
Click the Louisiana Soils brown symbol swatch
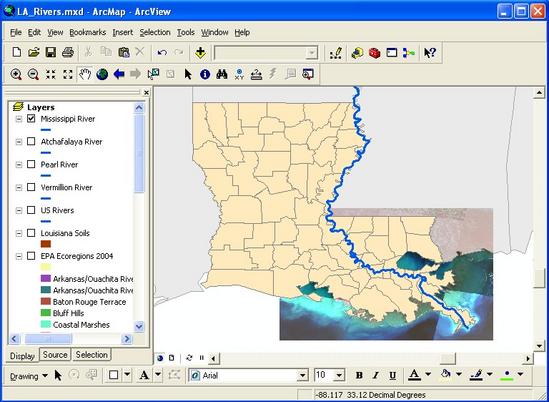(46, 244)
